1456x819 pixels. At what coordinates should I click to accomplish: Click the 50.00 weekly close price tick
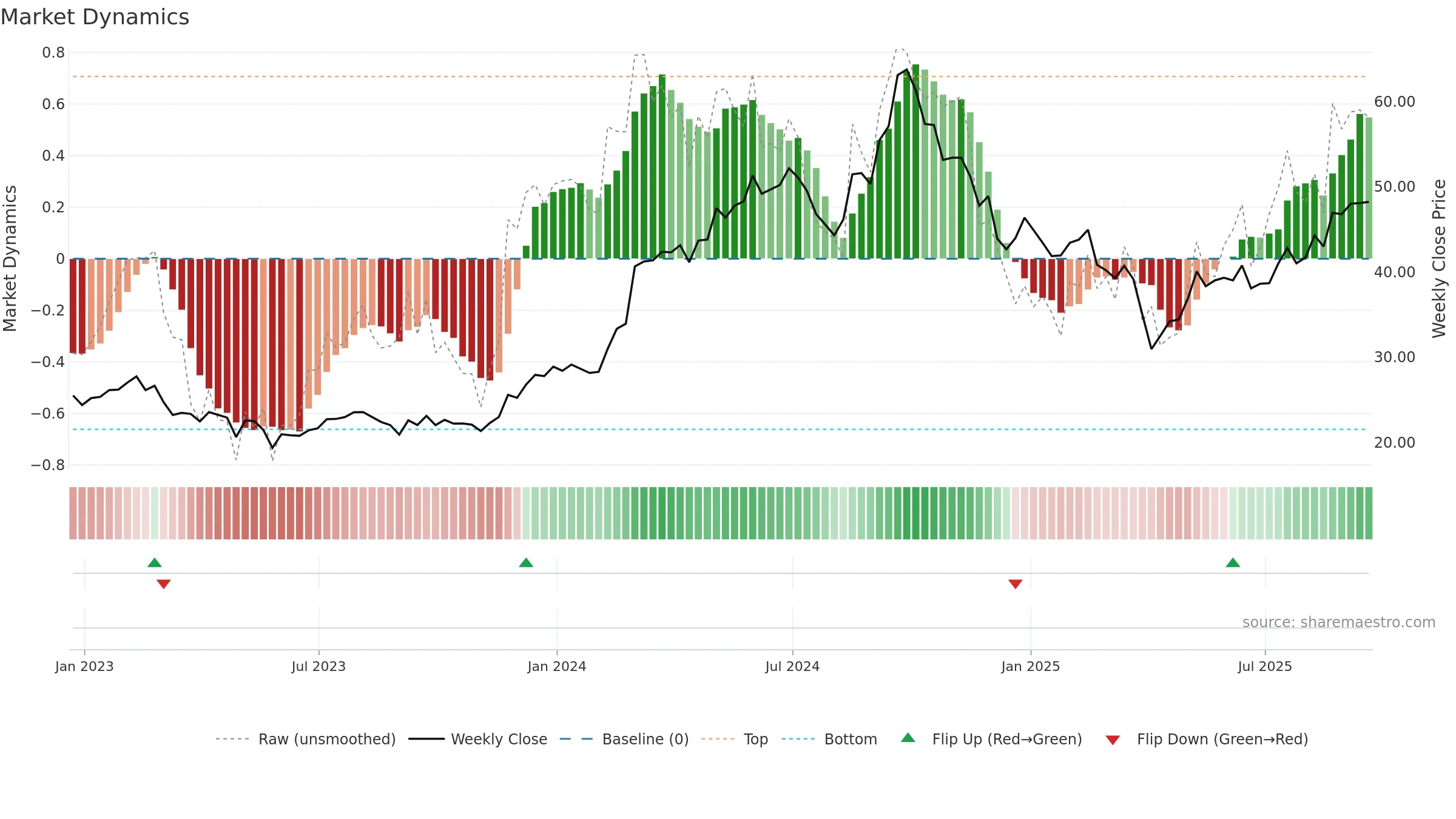pos(1395,186)
